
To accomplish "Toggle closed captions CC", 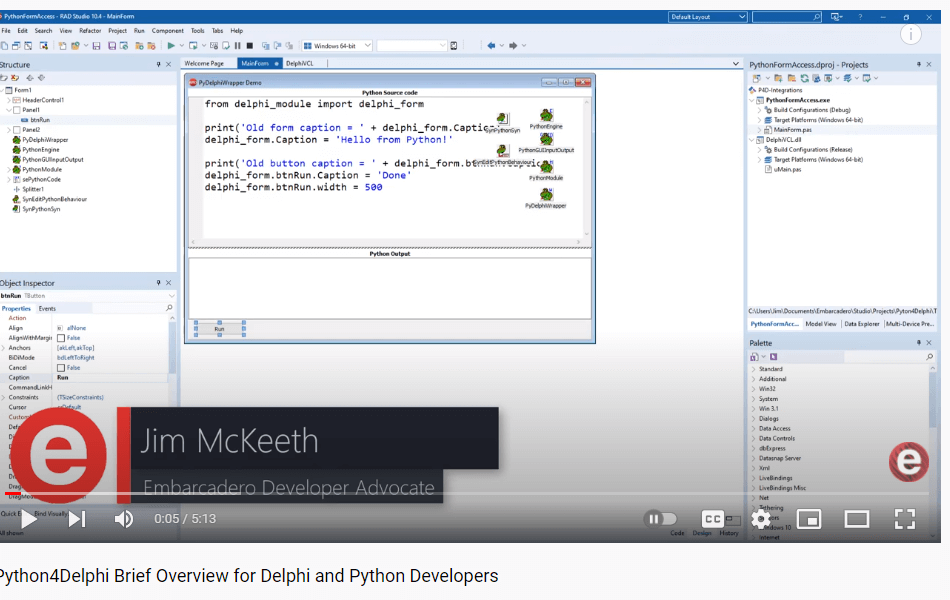I will pos(713,519).
